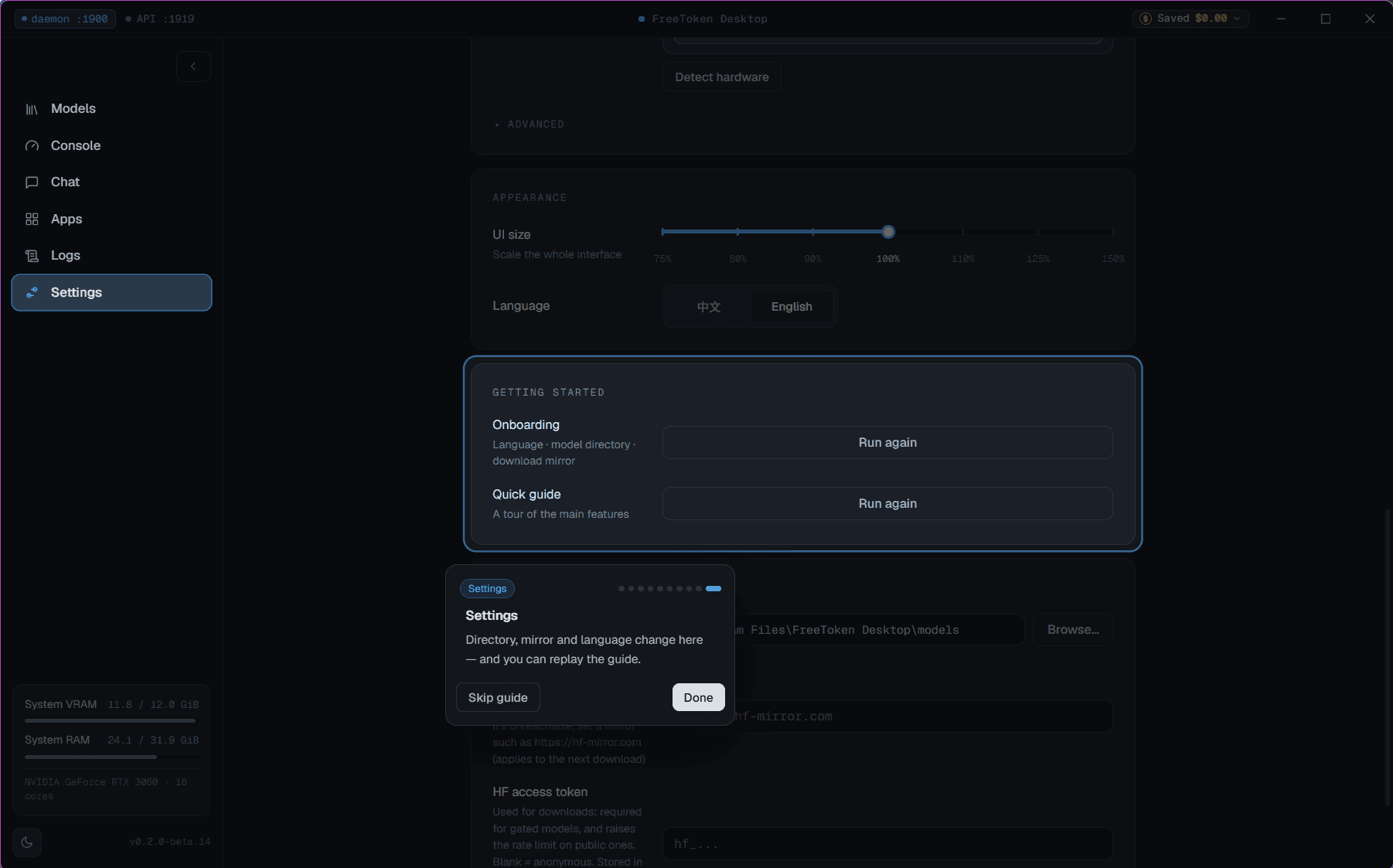1393x868 pixels.
Task: Close the FreeToken Desktop window
Action: pyautogui.click(x=1370, y=19)
